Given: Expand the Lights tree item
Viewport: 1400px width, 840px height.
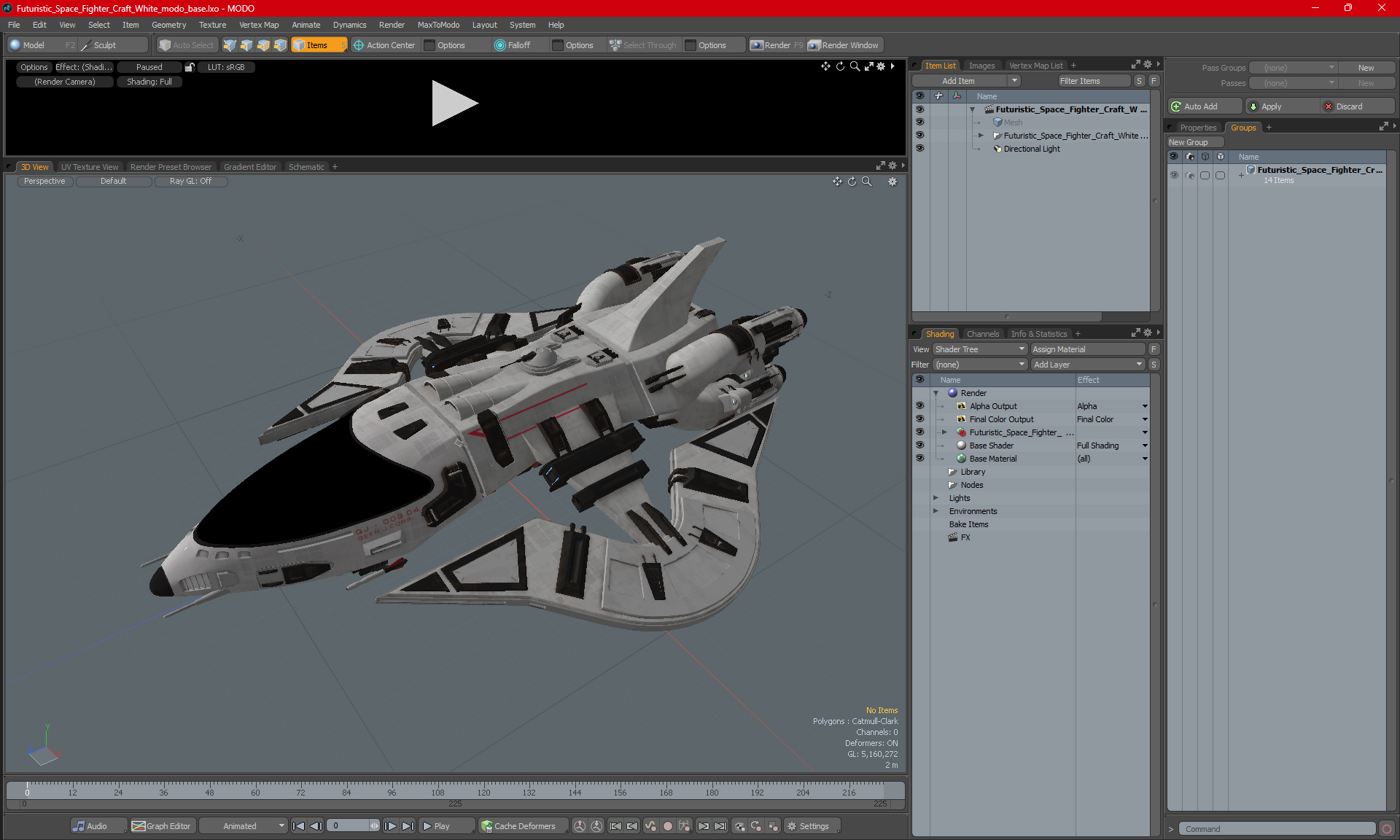Looking at the screenshot, I should point(935,497).
